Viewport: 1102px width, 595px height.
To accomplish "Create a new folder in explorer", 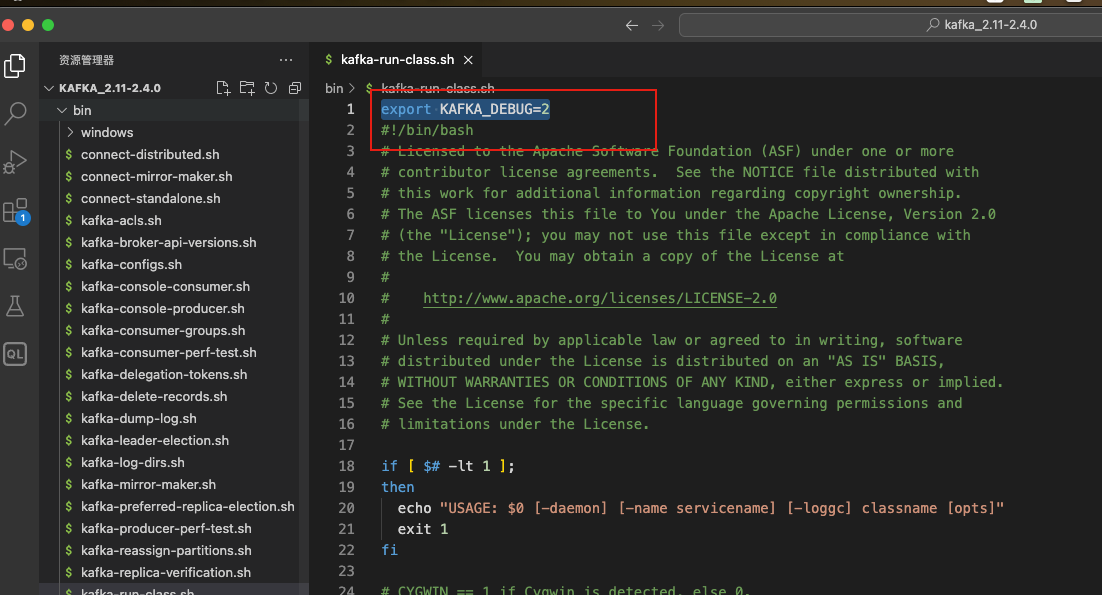I will coord(247,88).
